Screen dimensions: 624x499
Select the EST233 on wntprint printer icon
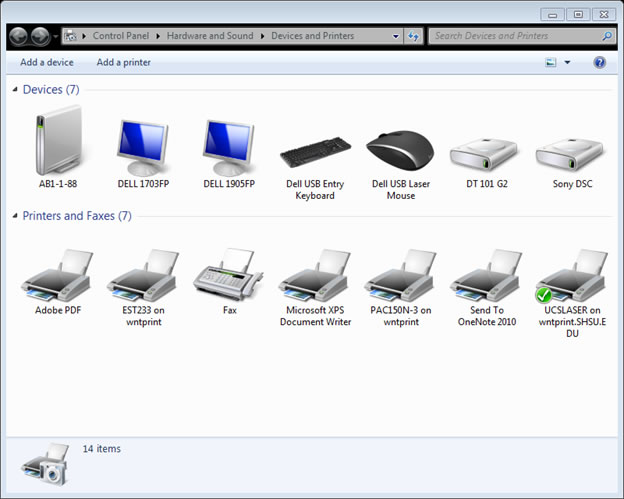143,275
